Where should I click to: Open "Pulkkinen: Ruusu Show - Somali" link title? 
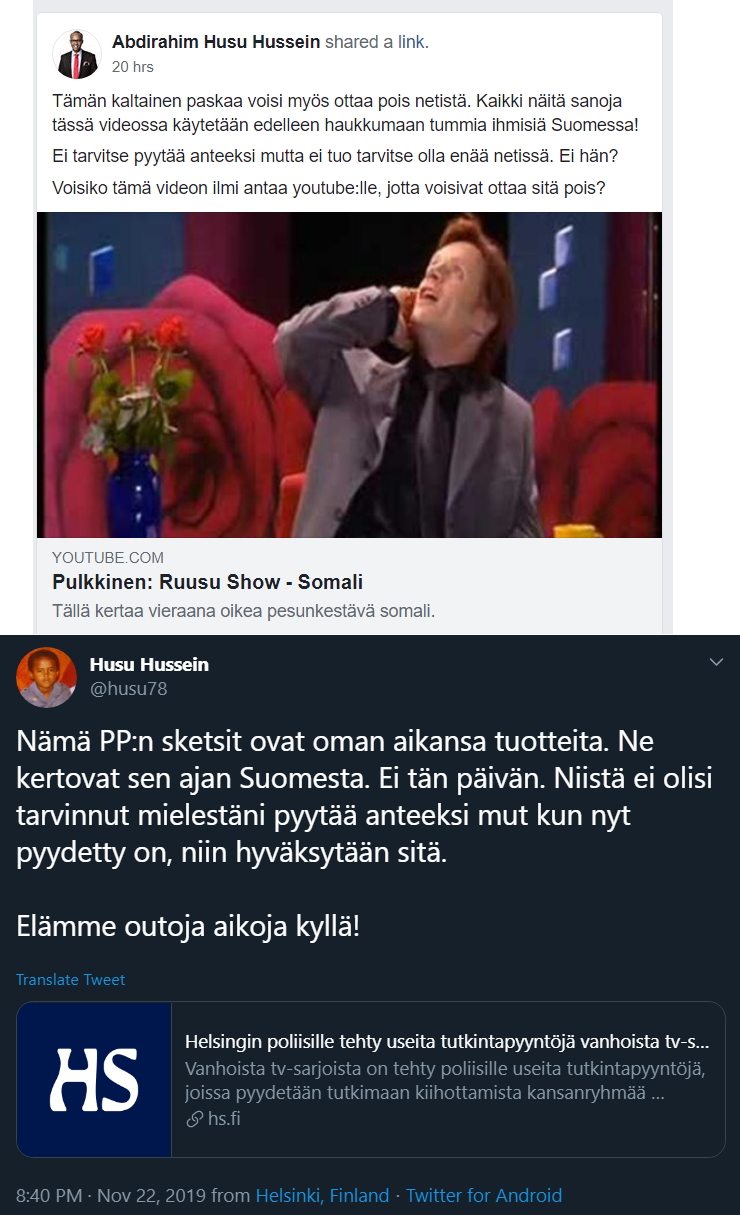[x=207, y=583]
